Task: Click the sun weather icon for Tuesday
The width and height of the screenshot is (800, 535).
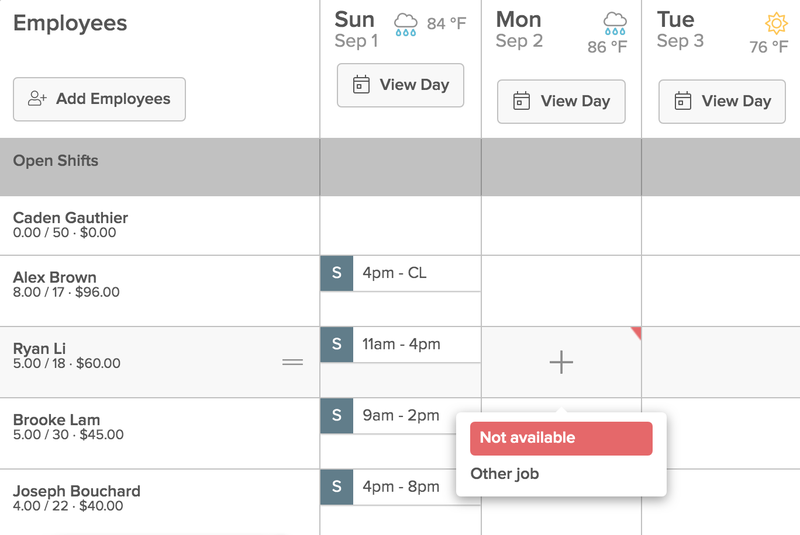Action: (x=776, y=23)
